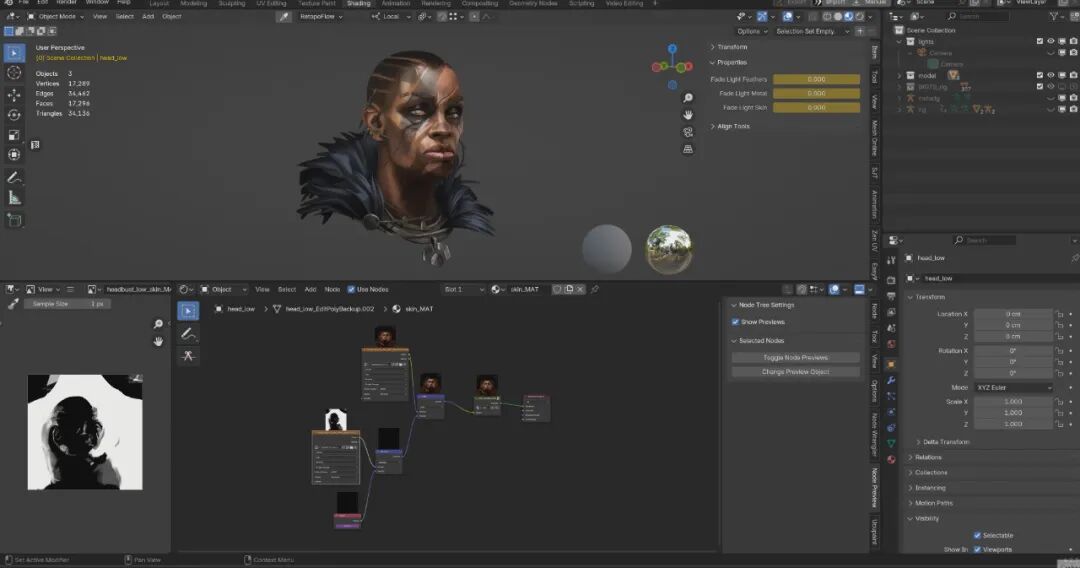Click Location X field in Transform panel

point(1012,314)
